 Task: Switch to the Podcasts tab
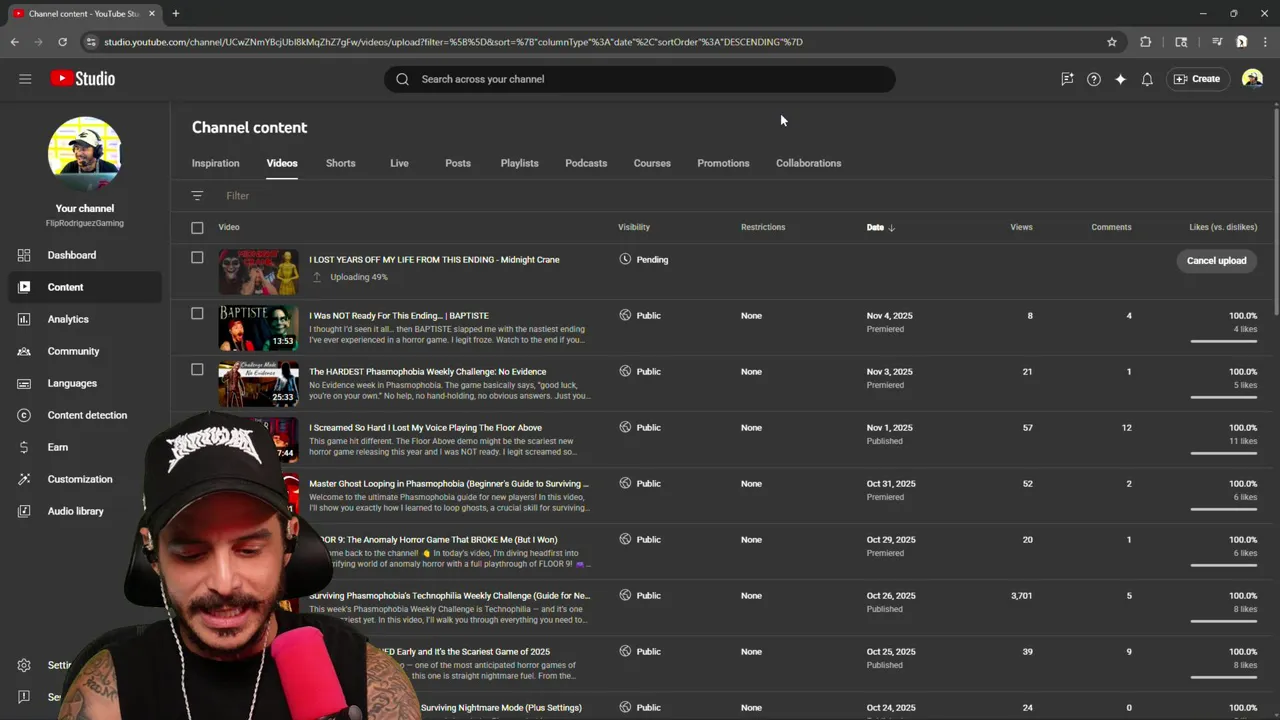[x=586, y=163]
